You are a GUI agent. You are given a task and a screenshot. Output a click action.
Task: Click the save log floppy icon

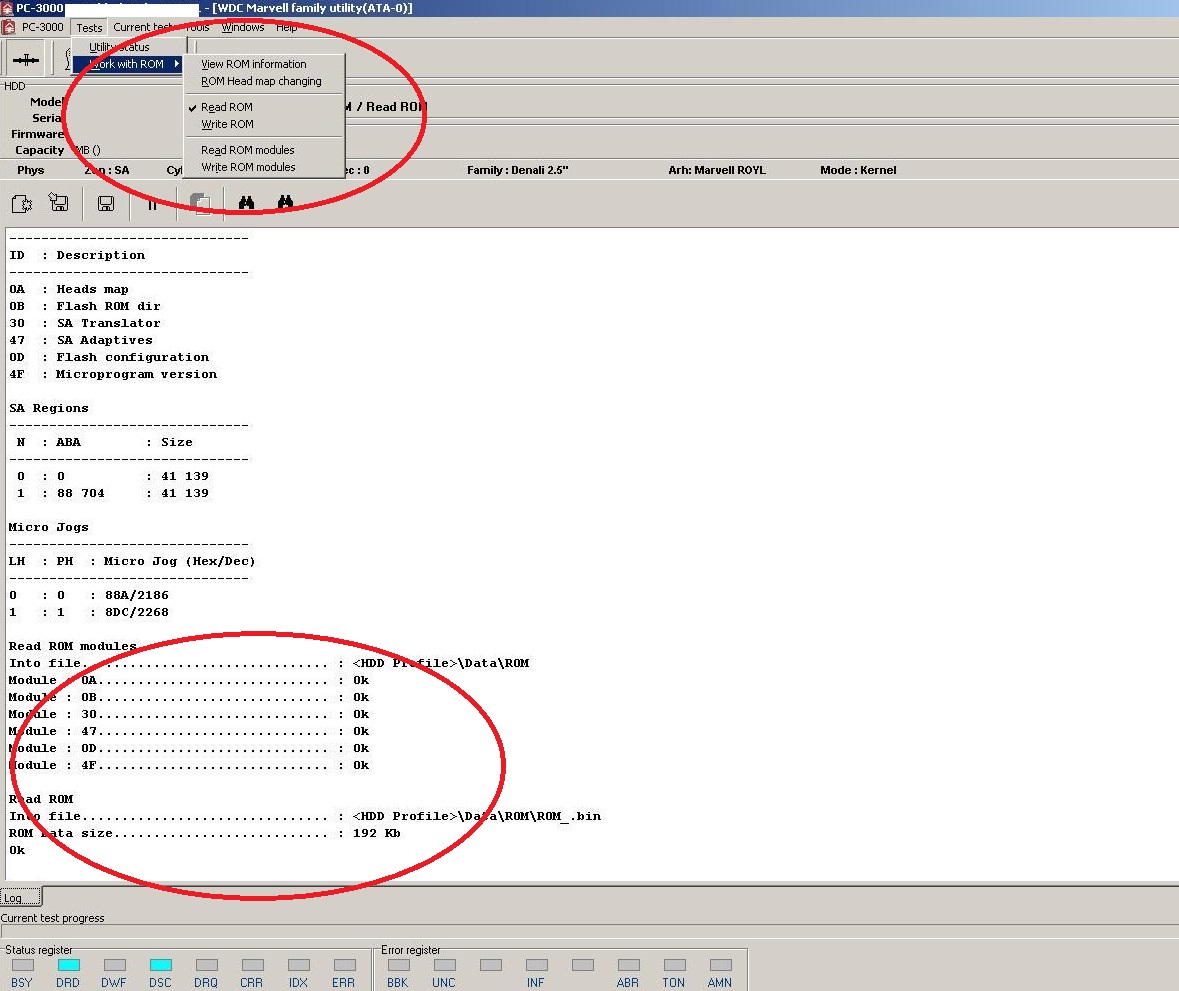tap(106, 203)
